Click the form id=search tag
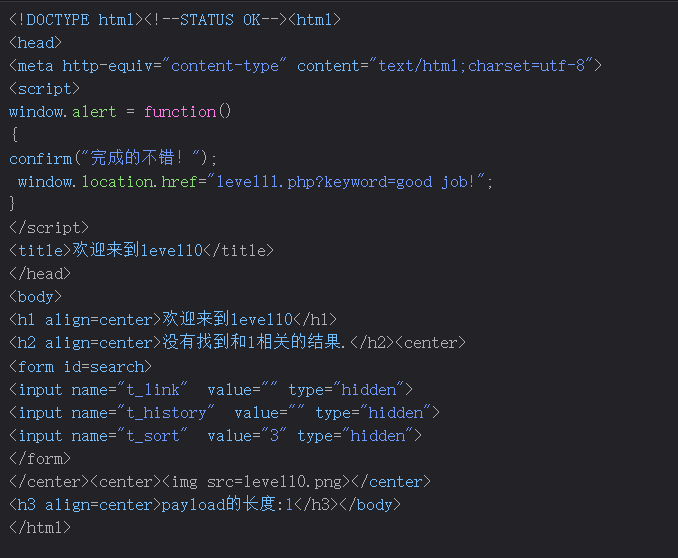Screen dimensions: 678x558 (x=80, y=366)
